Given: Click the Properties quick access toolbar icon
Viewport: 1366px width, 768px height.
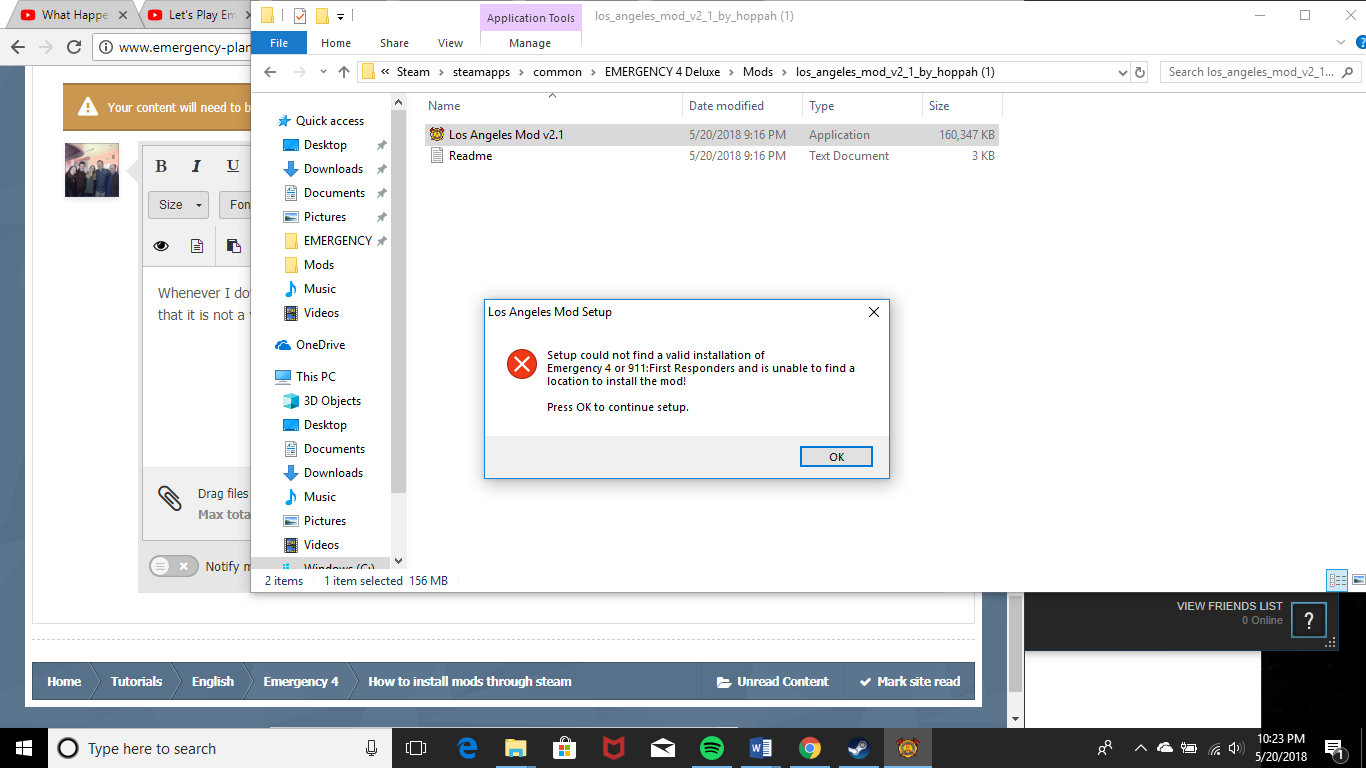Looking at the screenshot, I should (300, 16).
